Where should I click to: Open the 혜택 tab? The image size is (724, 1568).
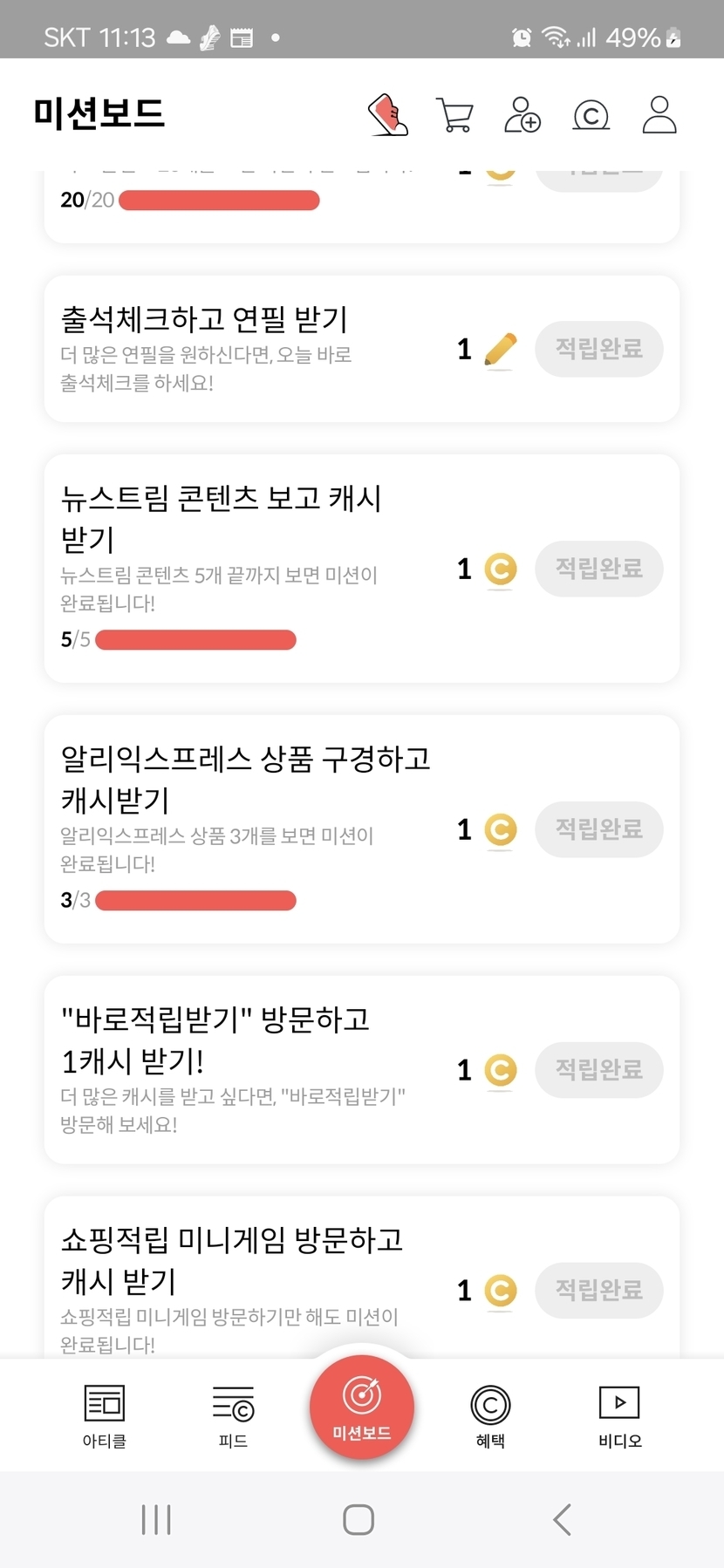[490, 1415]
